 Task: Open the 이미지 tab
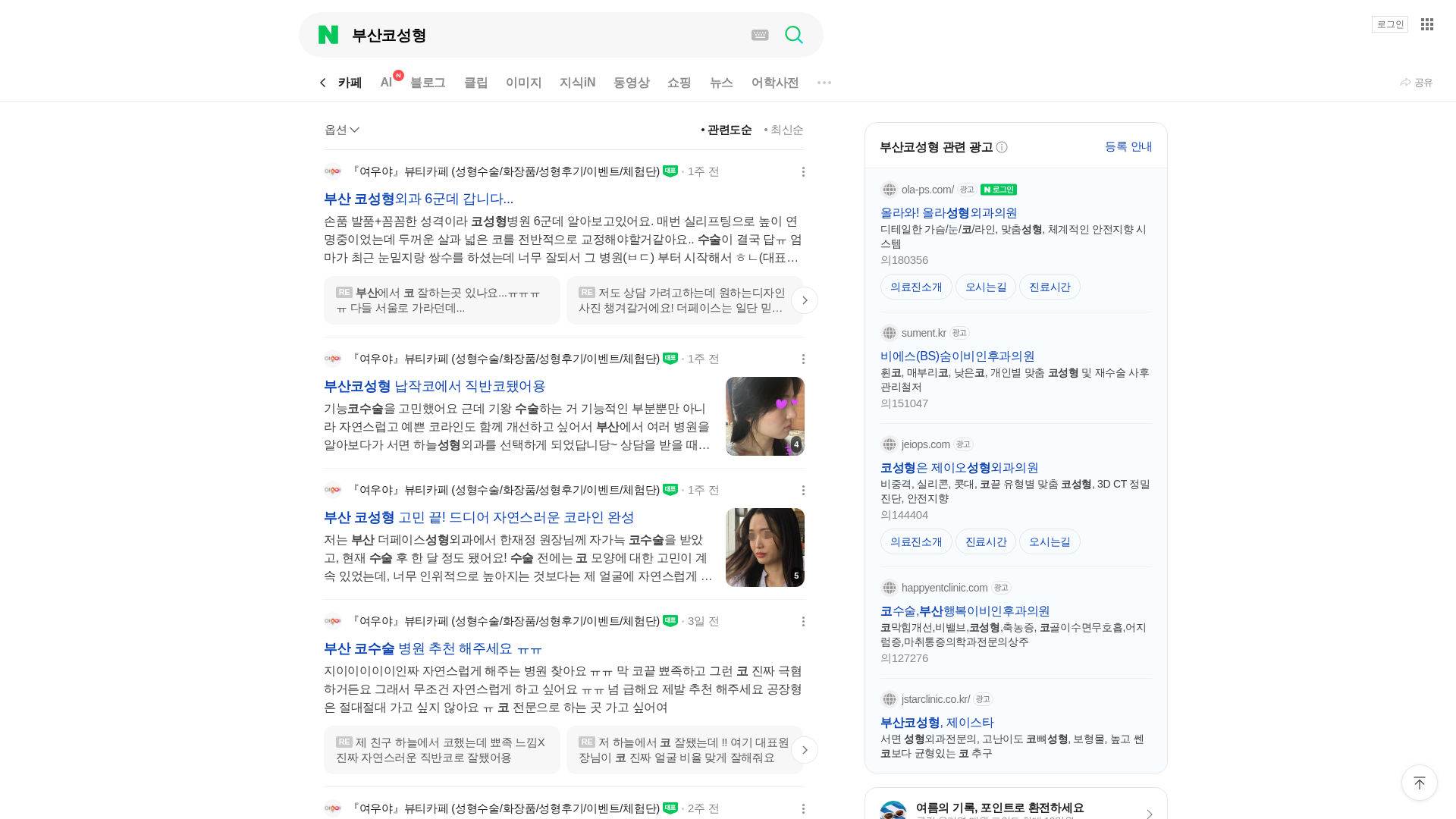click(x=523, y=83)
